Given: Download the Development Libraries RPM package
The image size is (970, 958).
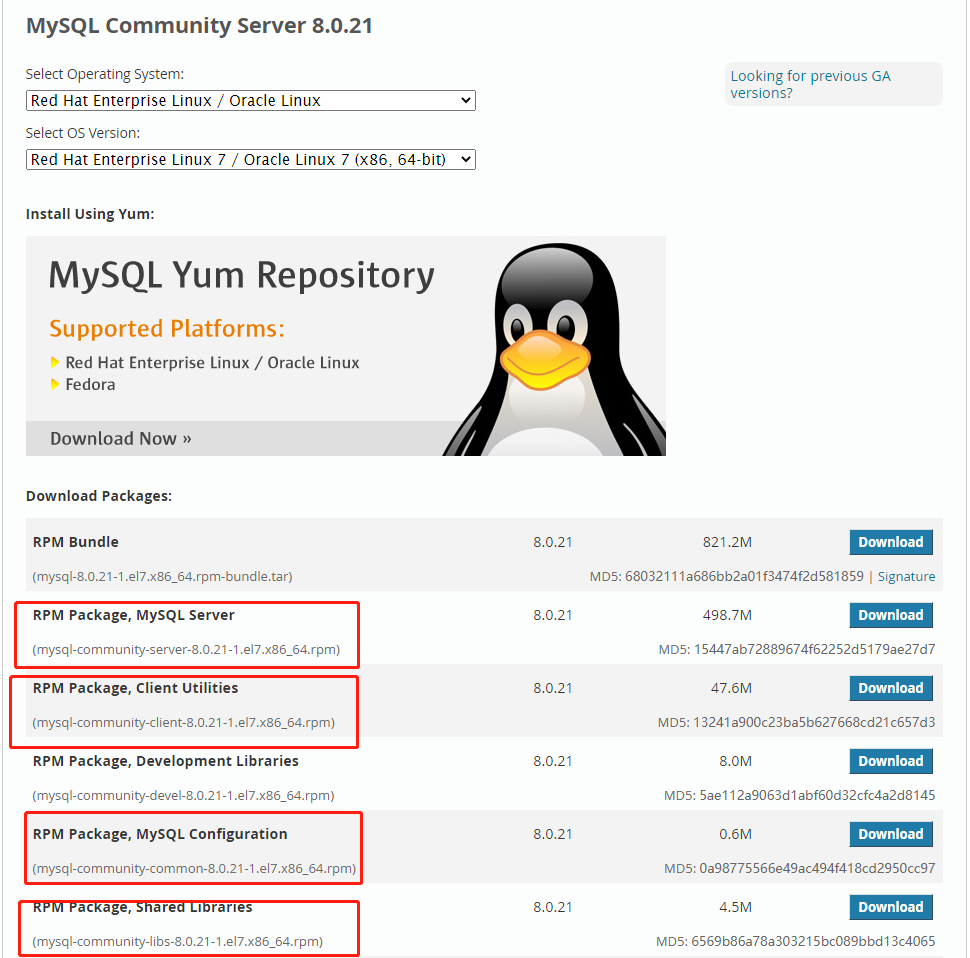Looking at the screenshot, I should 891,761.
